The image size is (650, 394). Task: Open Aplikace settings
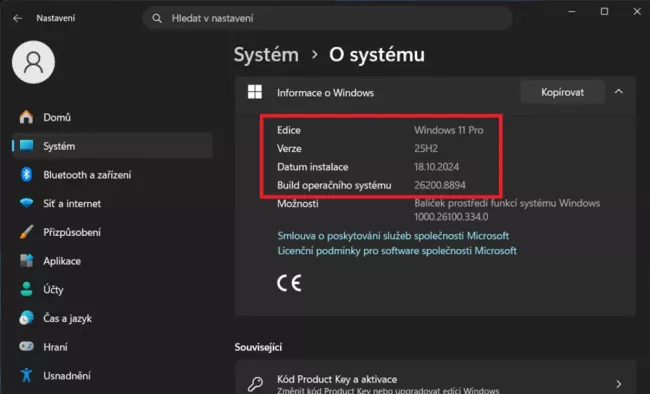click(x=112, y=261)
